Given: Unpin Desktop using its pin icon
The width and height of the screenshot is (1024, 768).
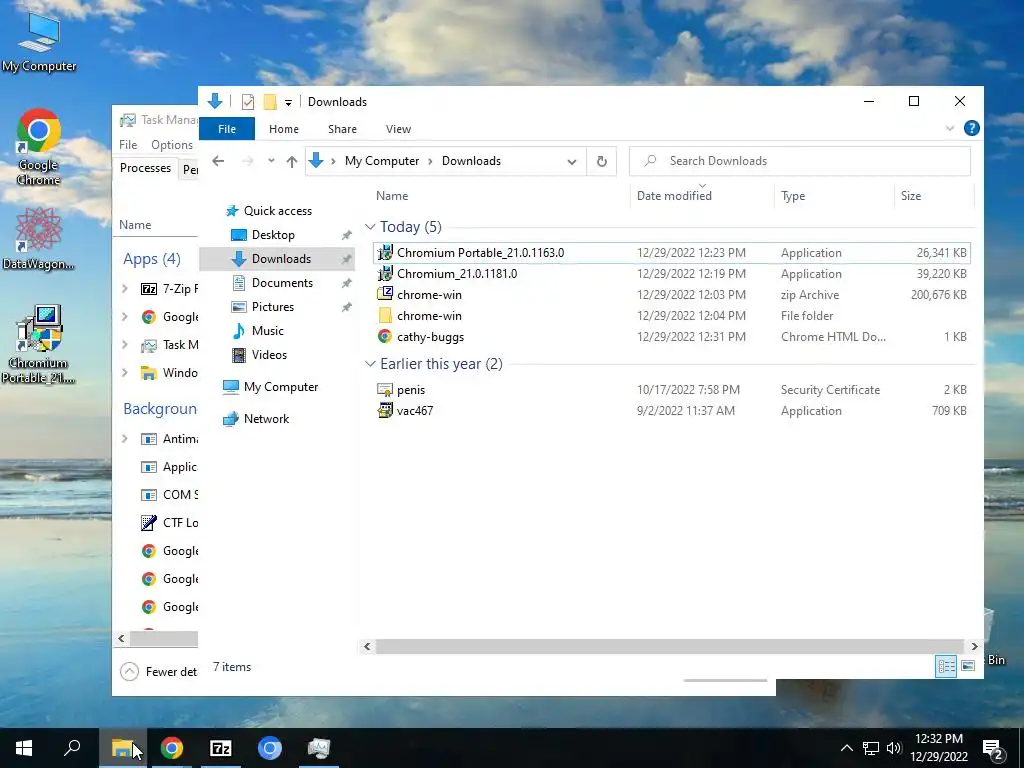Looking at the screenshot, I should [346, 235].
